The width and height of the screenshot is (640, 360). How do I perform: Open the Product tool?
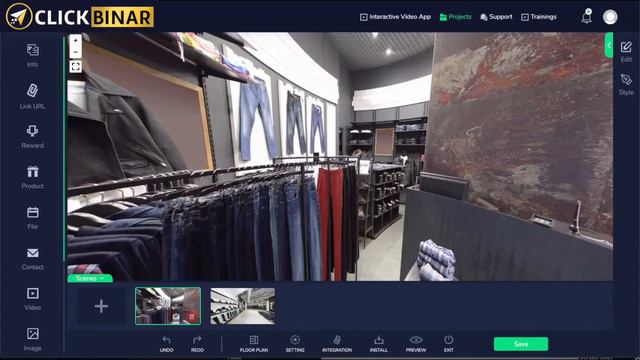point(33,177)
